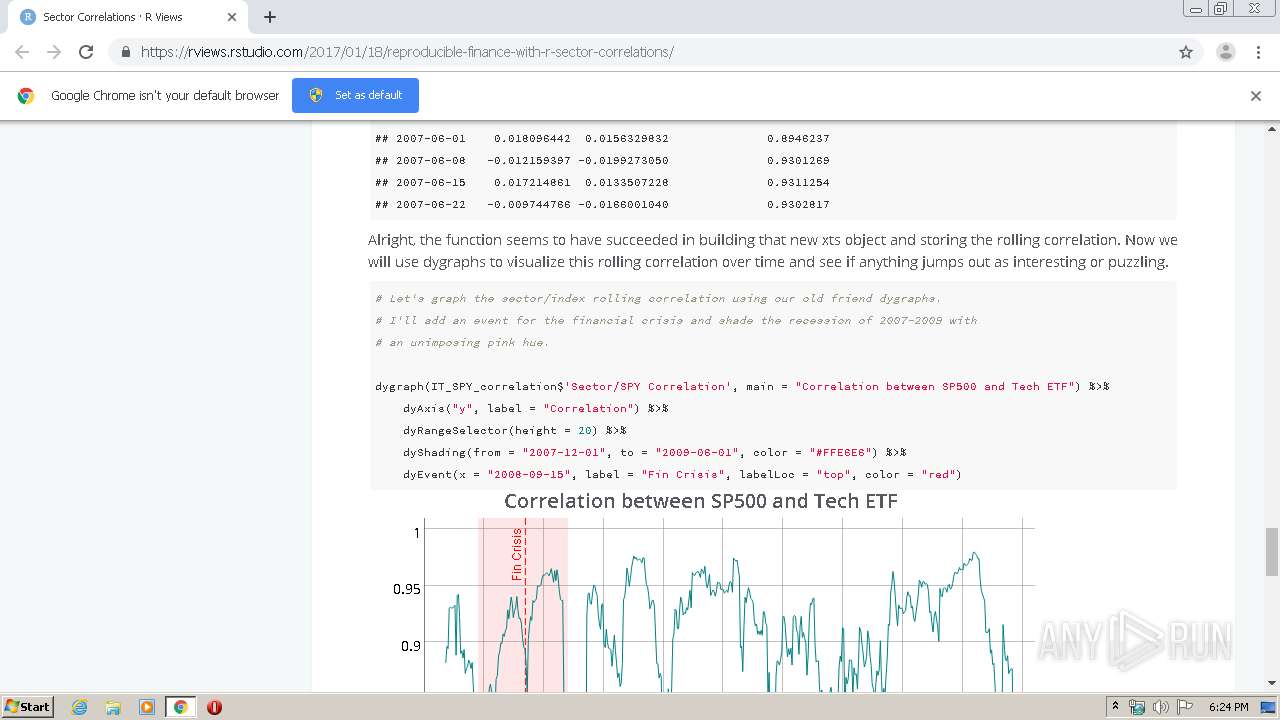Screen dimensions: 1280x720
Task: Open the Action Center flag icon
Action: point(1185,707)
